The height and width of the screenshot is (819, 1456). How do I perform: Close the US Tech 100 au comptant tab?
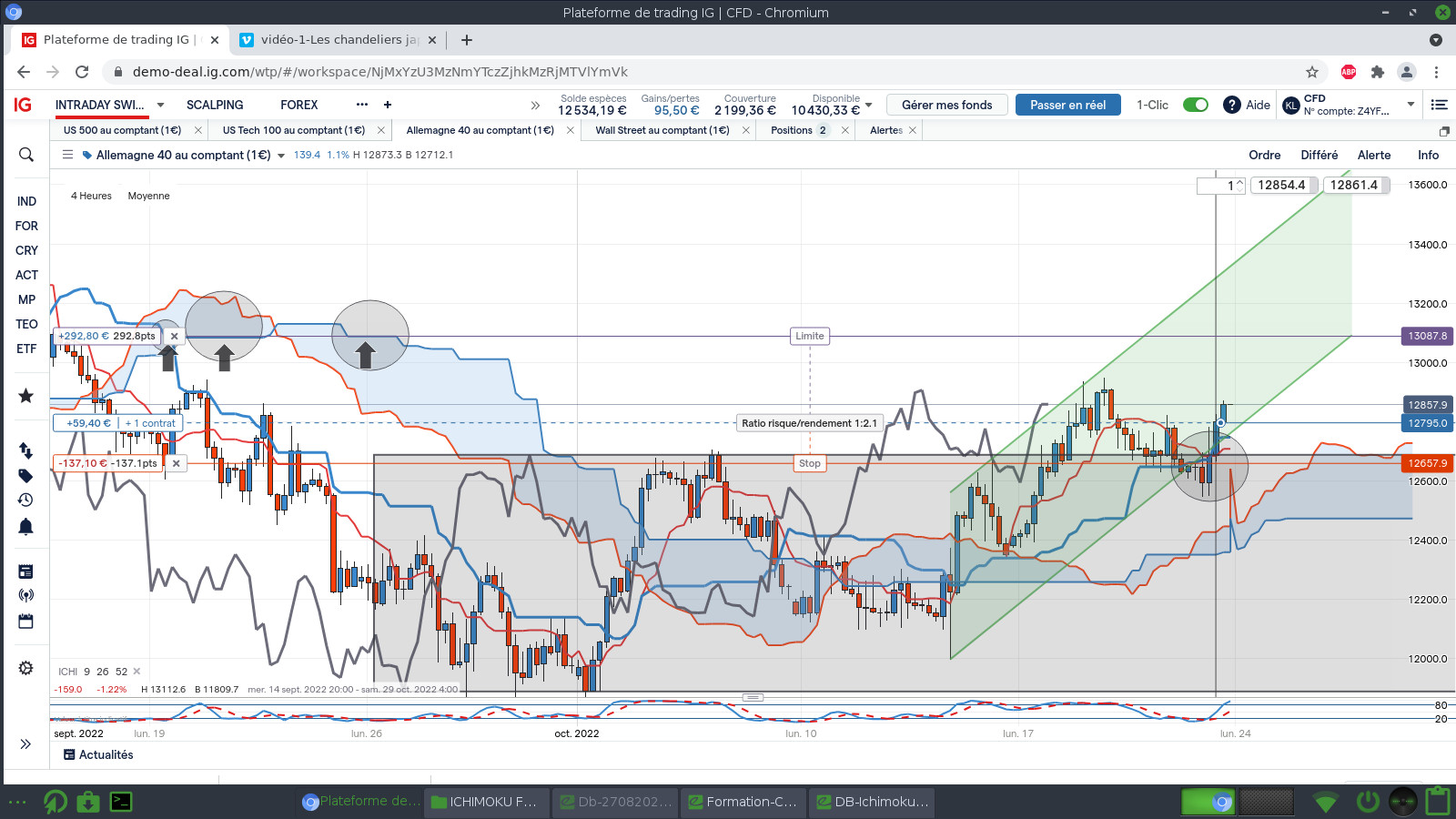[381, 130]
